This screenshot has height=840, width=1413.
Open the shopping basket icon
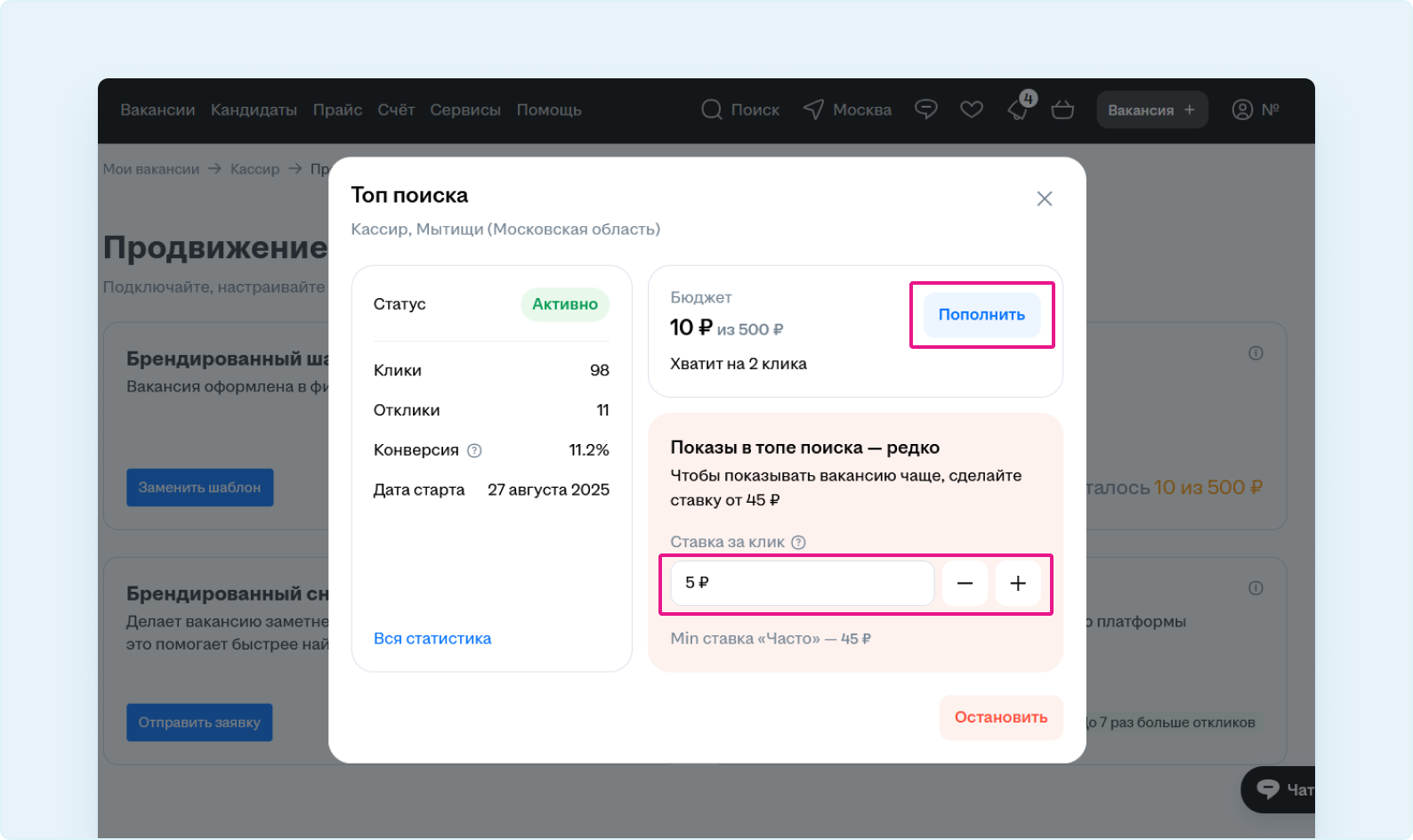[x=1062, y=109]
